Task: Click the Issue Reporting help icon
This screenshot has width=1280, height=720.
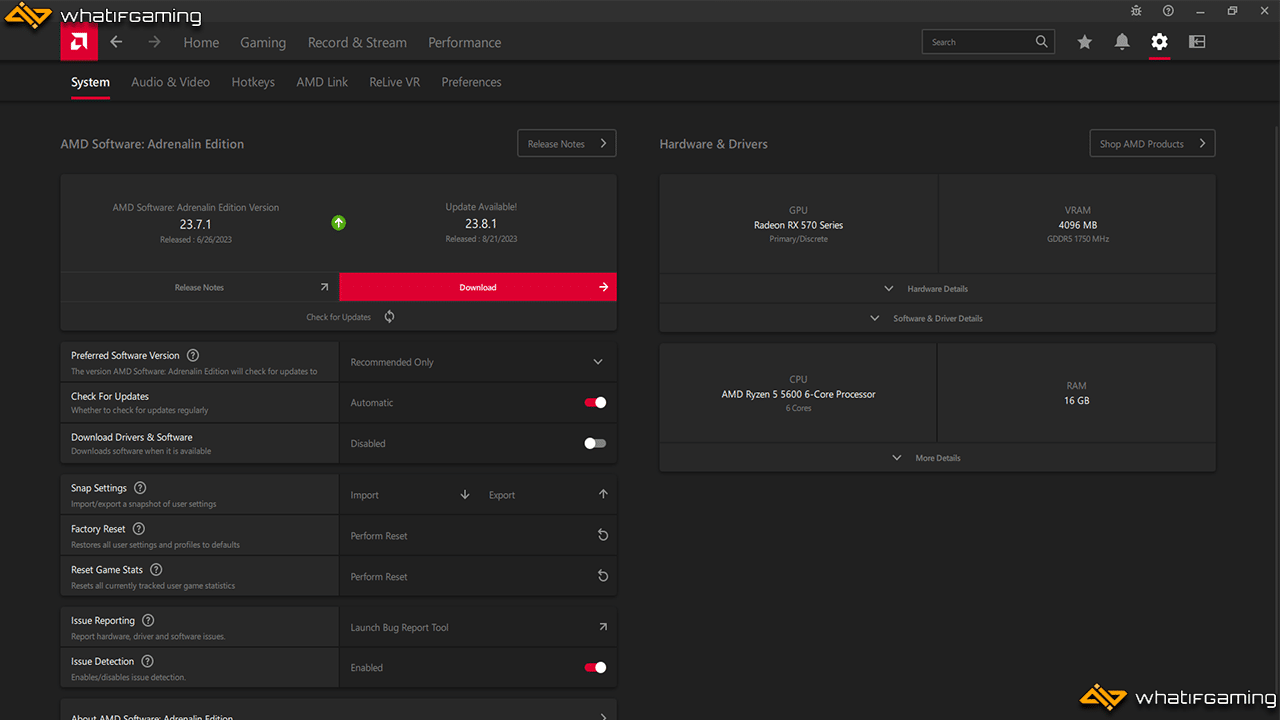Action: pos(148,621)
